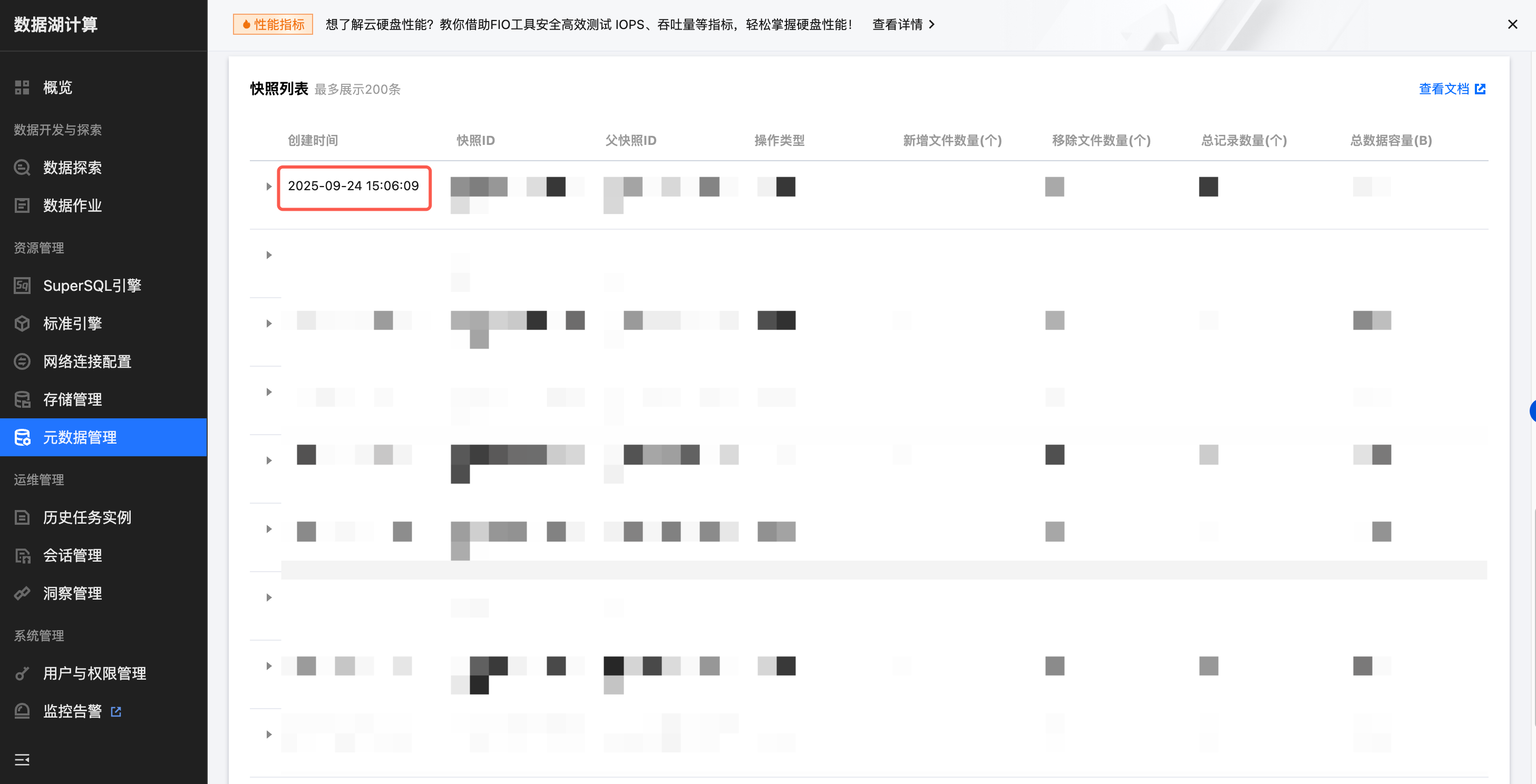Viewport: 1536px width, 784px height.
Task: Expand the third snapshot row arrow
Action: pyautogui.click(x=269, y=324)
